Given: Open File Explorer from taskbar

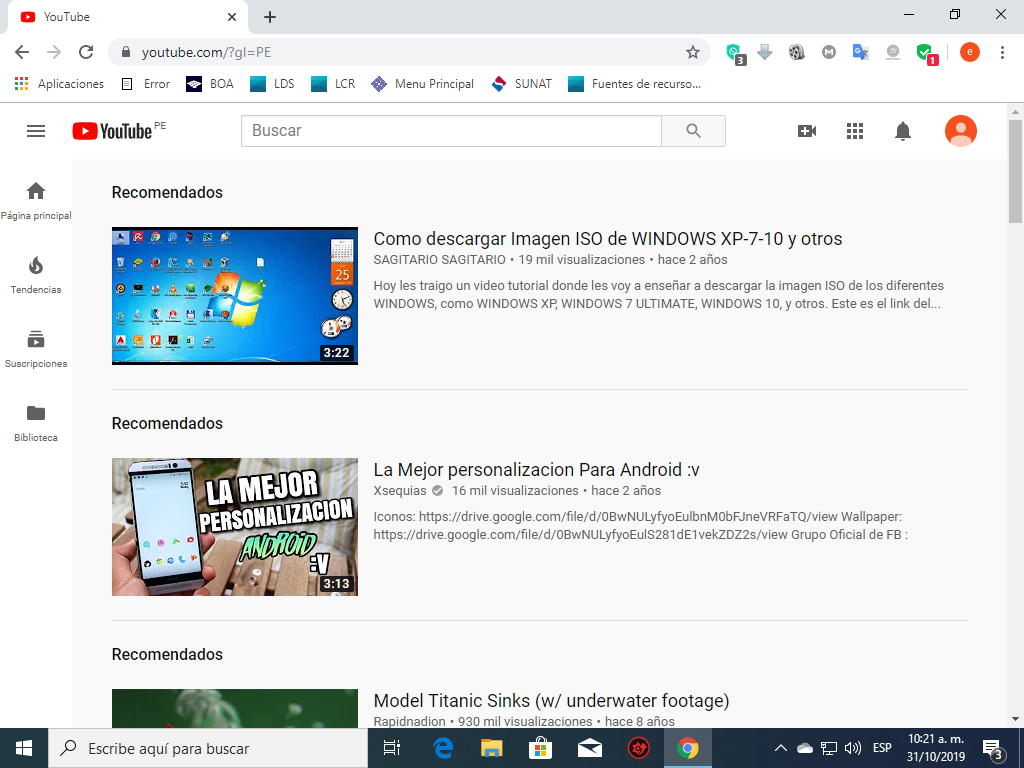Looking at the screenshot, I should [x=492, y=748].
